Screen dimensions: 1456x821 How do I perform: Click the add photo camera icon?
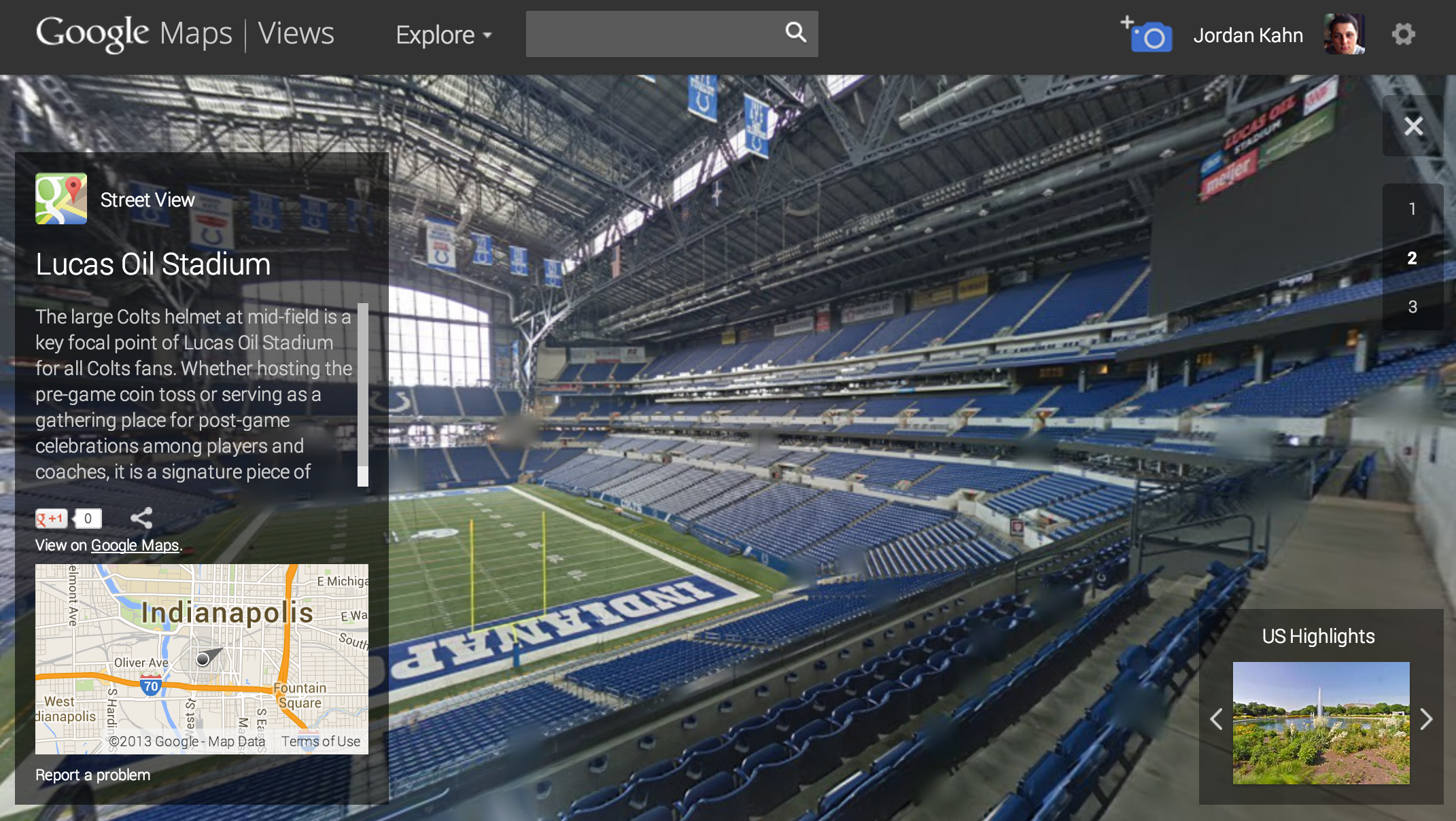pyautogui.click(x=1148, y=35)
